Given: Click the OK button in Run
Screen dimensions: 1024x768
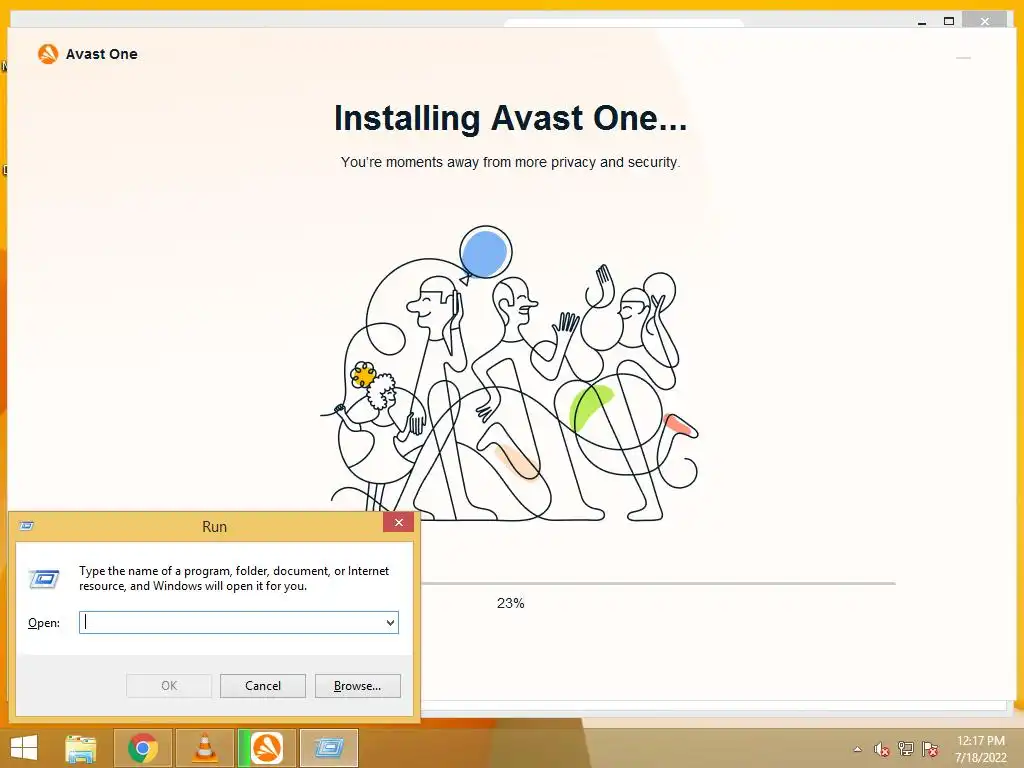Looking at the screenshot, I should (x=168, y=686).
